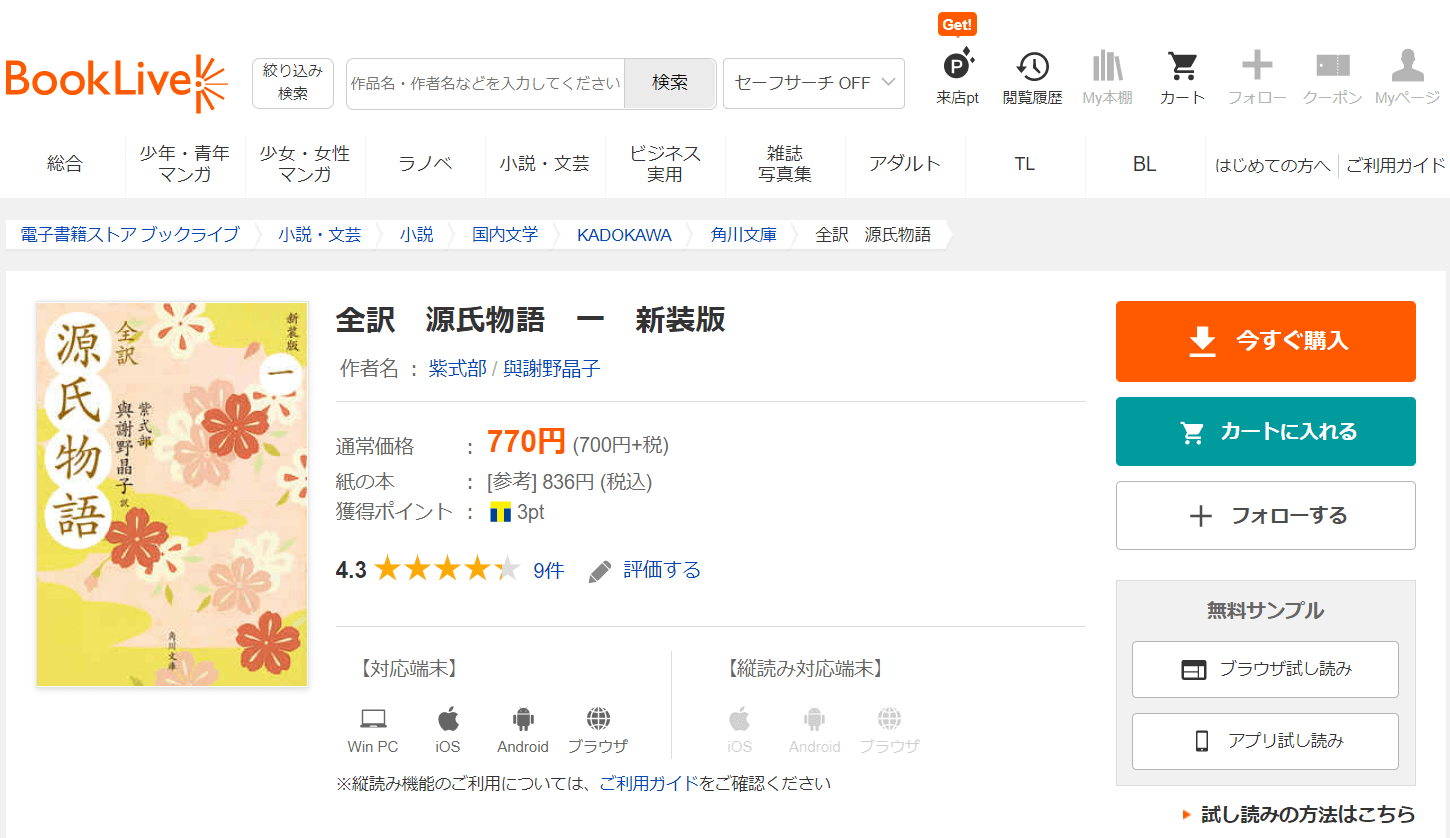The width and height of the screenshot is (1450, 838).
Task: Switch to 少年・青年マンガ tab
Action: (x=185, y=164)
